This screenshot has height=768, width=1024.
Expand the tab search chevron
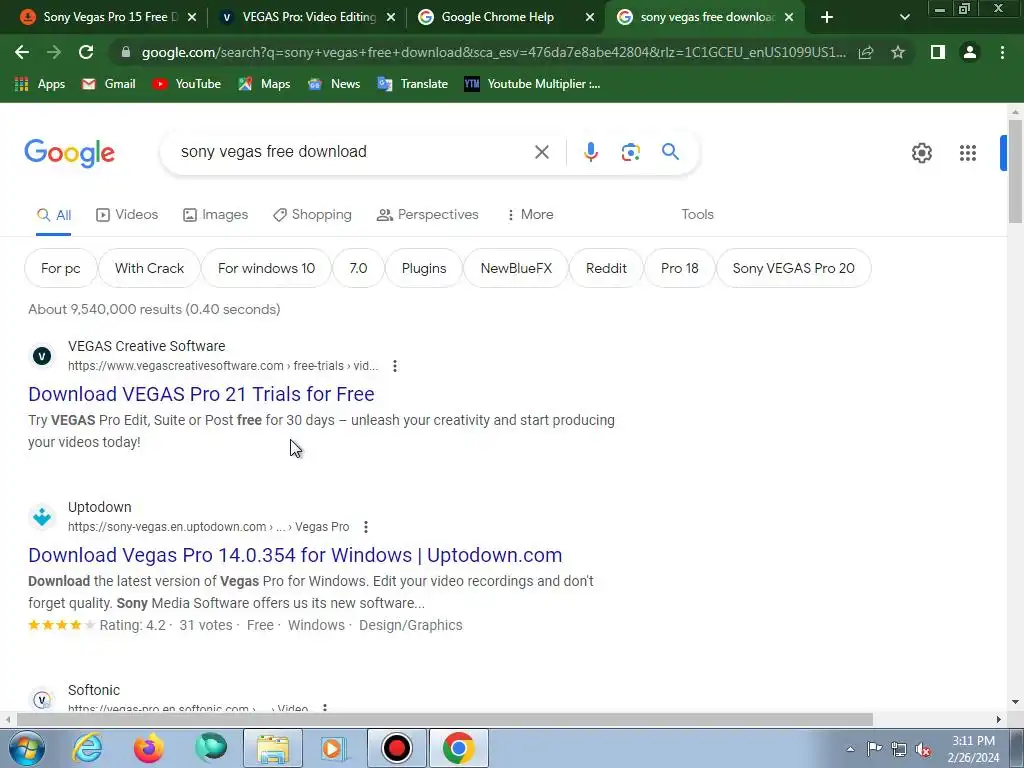[904, 17]
